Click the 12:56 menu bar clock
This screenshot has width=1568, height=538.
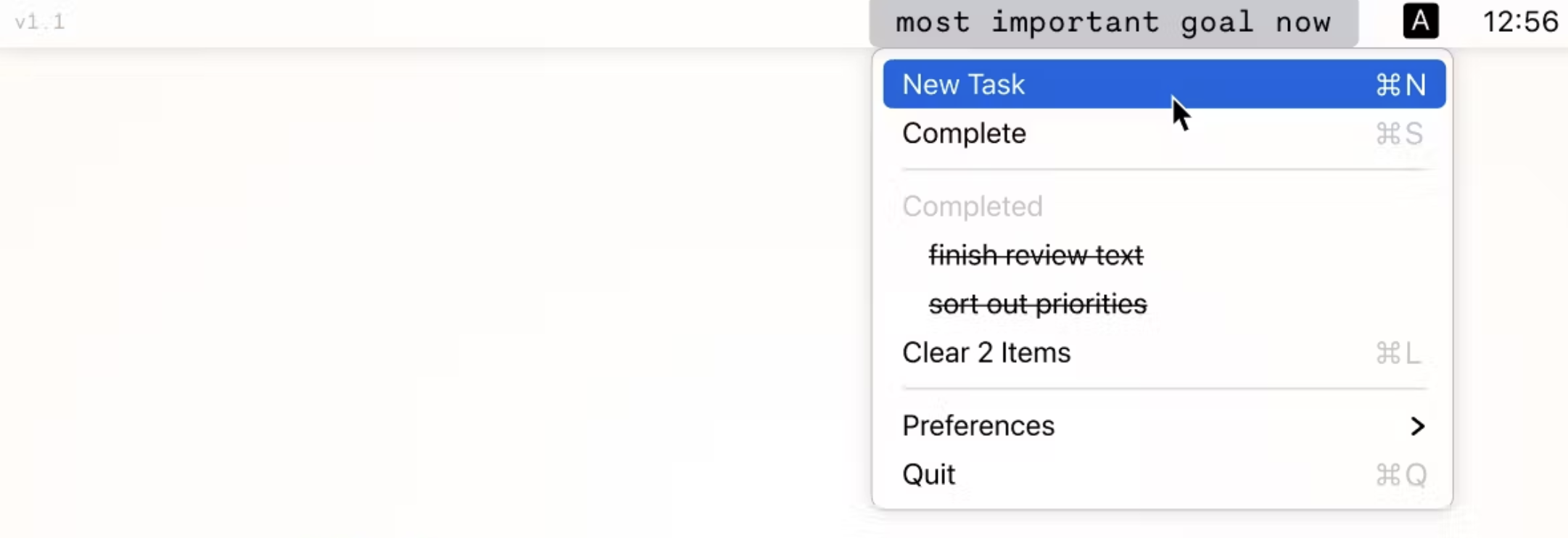1520,22
